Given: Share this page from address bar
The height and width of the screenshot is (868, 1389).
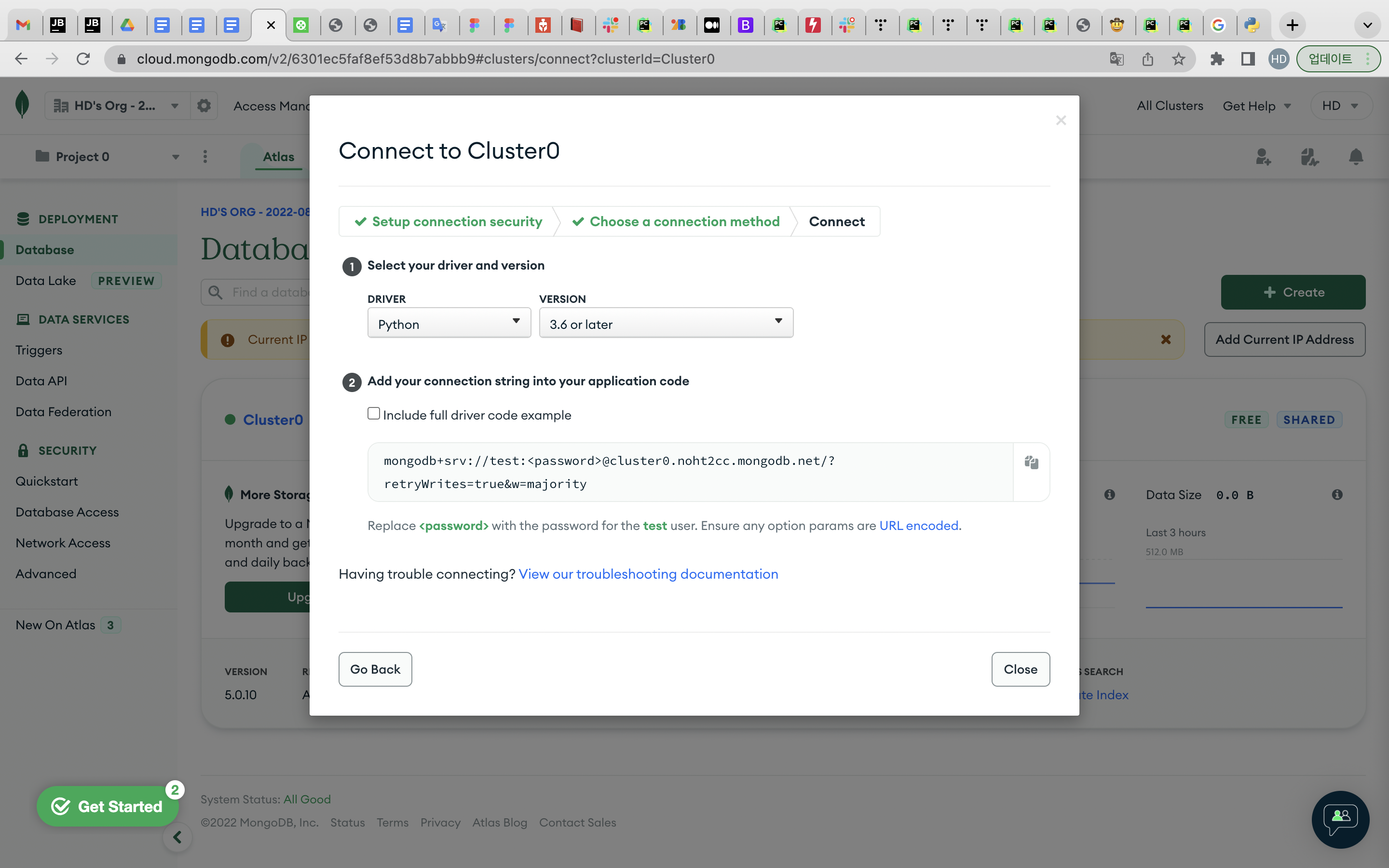Looking at the screenshot, I should [1147, 58].
